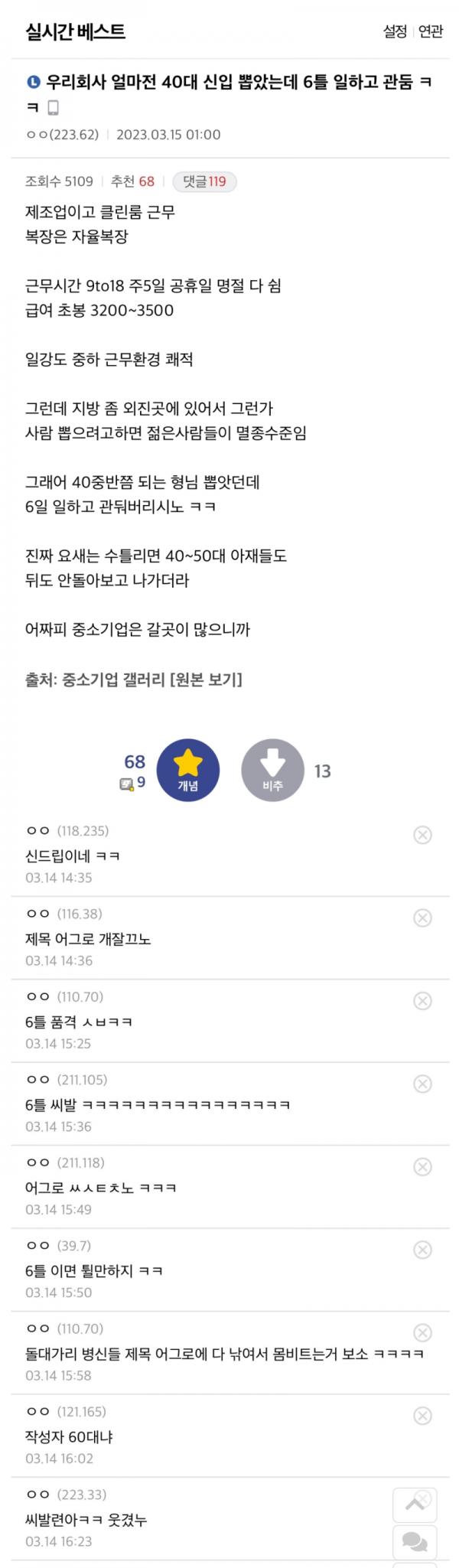The image size is (459, 1568).
Task: Click the blue L badge before the title
Action: tap(33, 83)
